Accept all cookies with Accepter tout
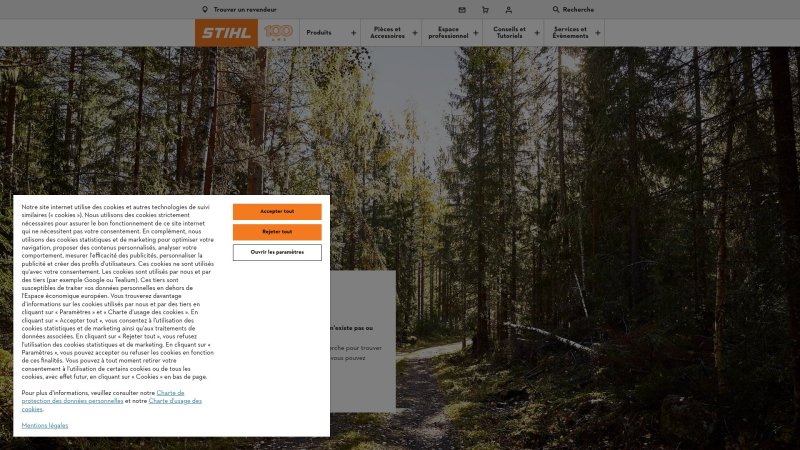The height and width of the screenshot is (450, 800). click(x=277, y=212)
